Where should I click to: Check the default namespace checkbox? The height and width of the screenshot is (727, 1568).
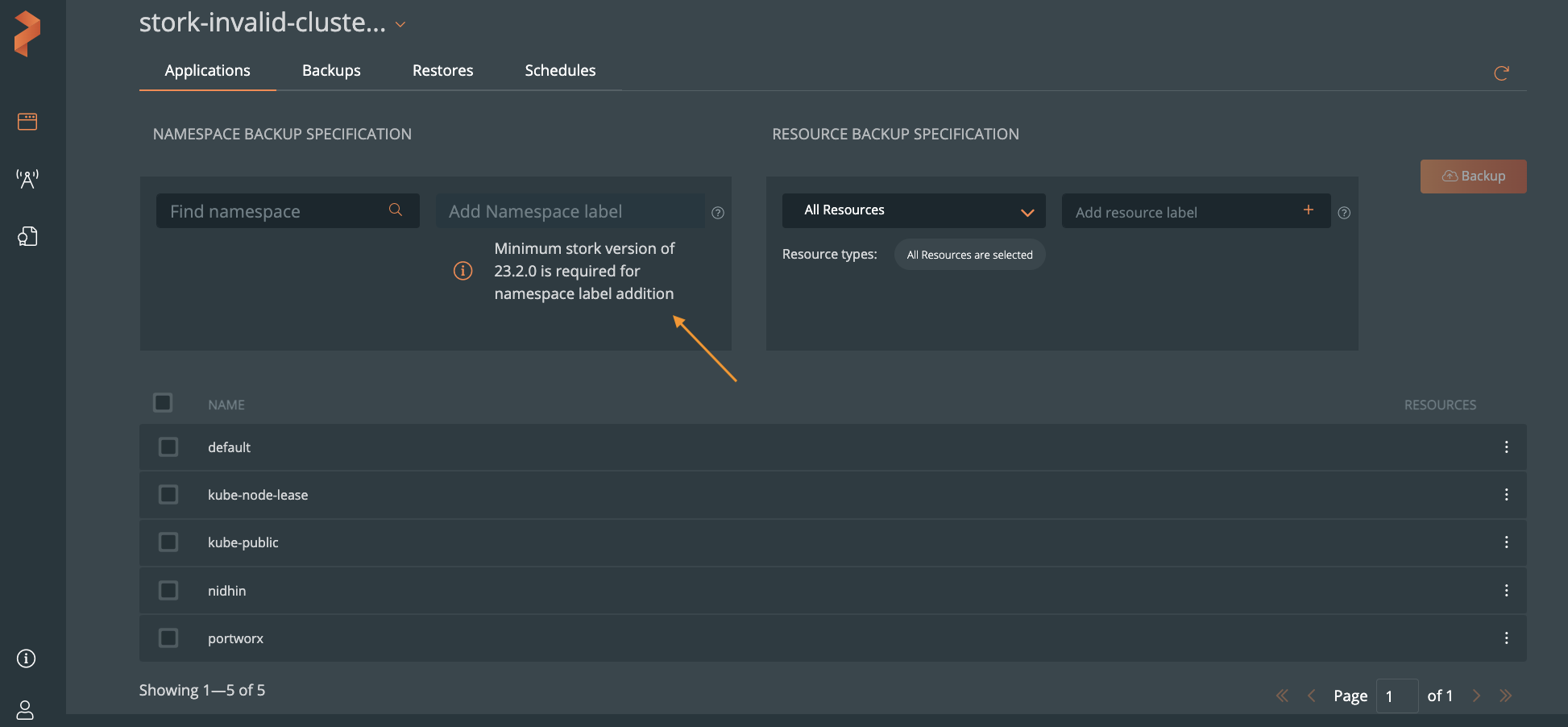tap(168, 447)
